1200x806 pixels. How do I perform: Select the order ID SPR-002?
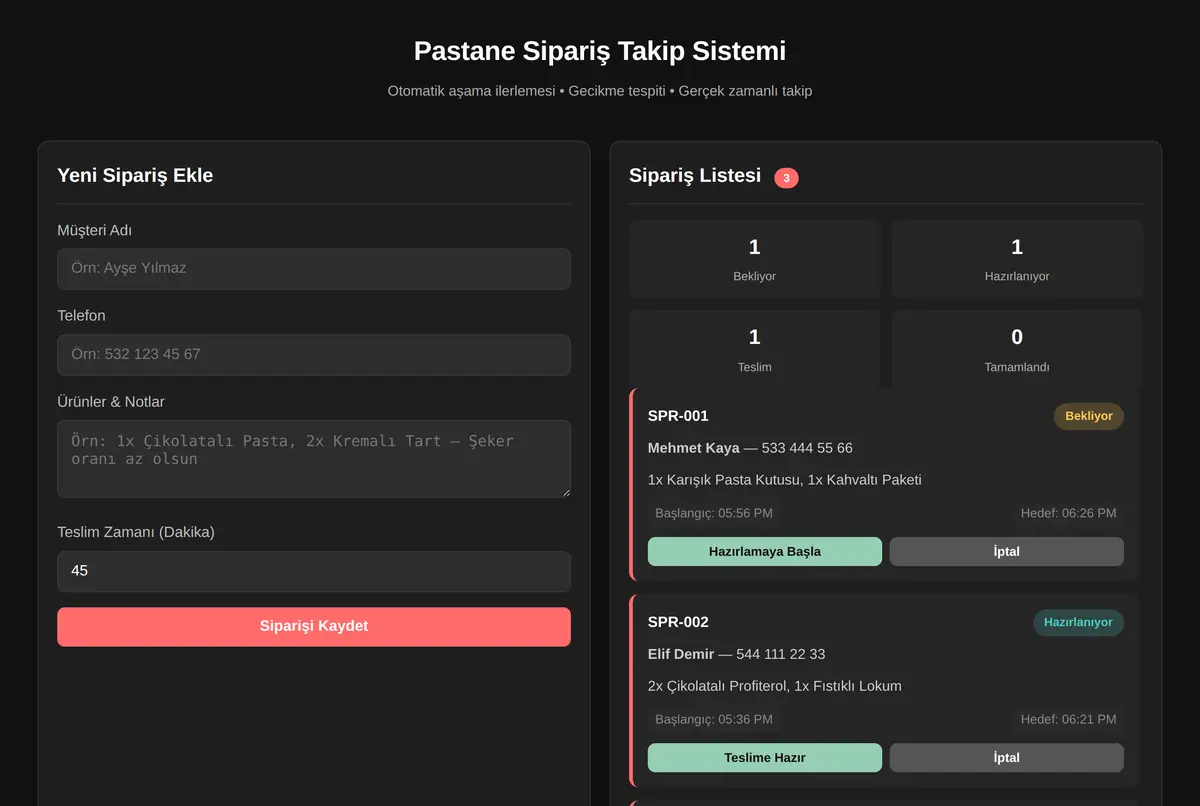point(678,622)
